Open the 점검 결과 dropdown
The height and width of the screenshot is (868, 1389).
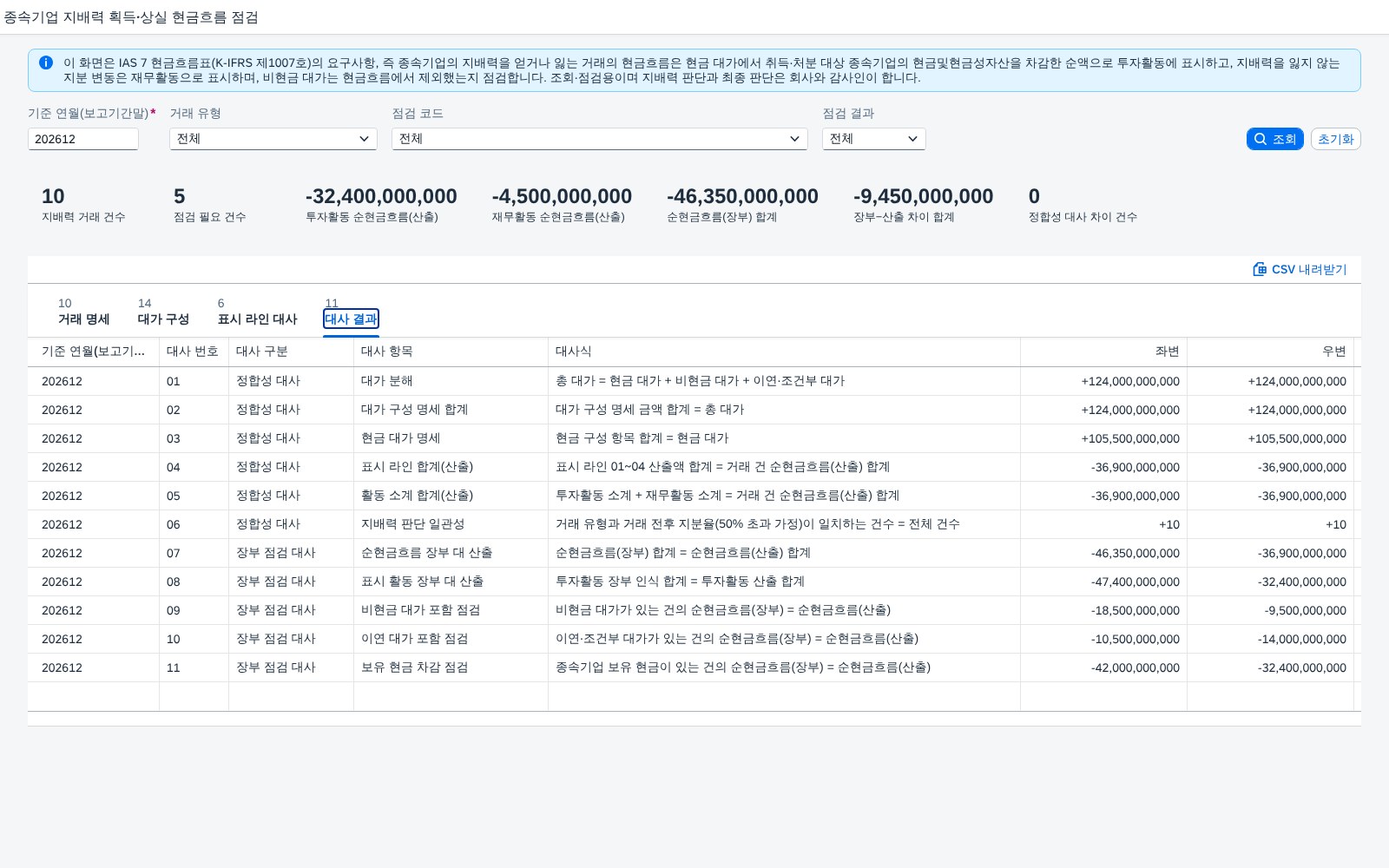click(874, 139)
